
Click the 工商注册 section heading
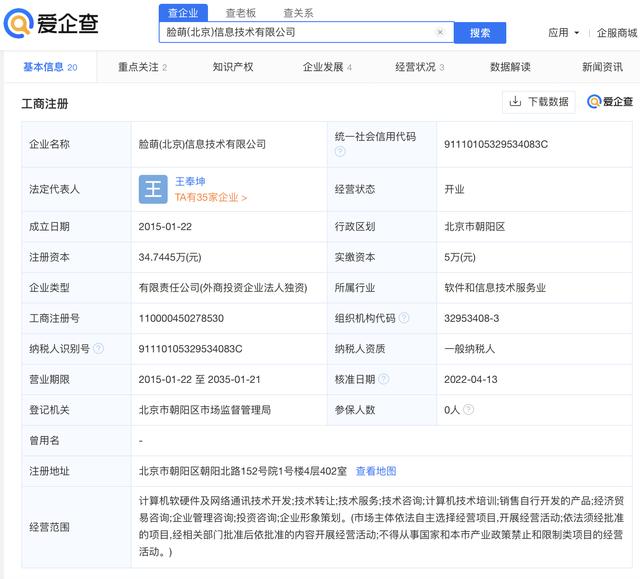45,104
